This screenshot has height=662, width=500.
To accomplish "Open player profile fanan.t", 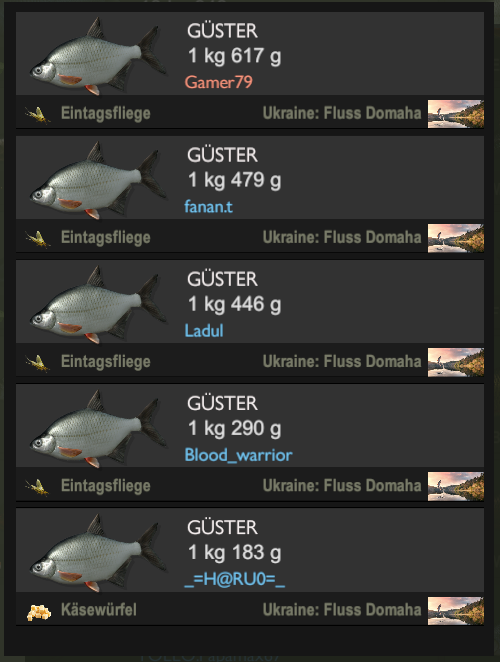I will point(209,206).
